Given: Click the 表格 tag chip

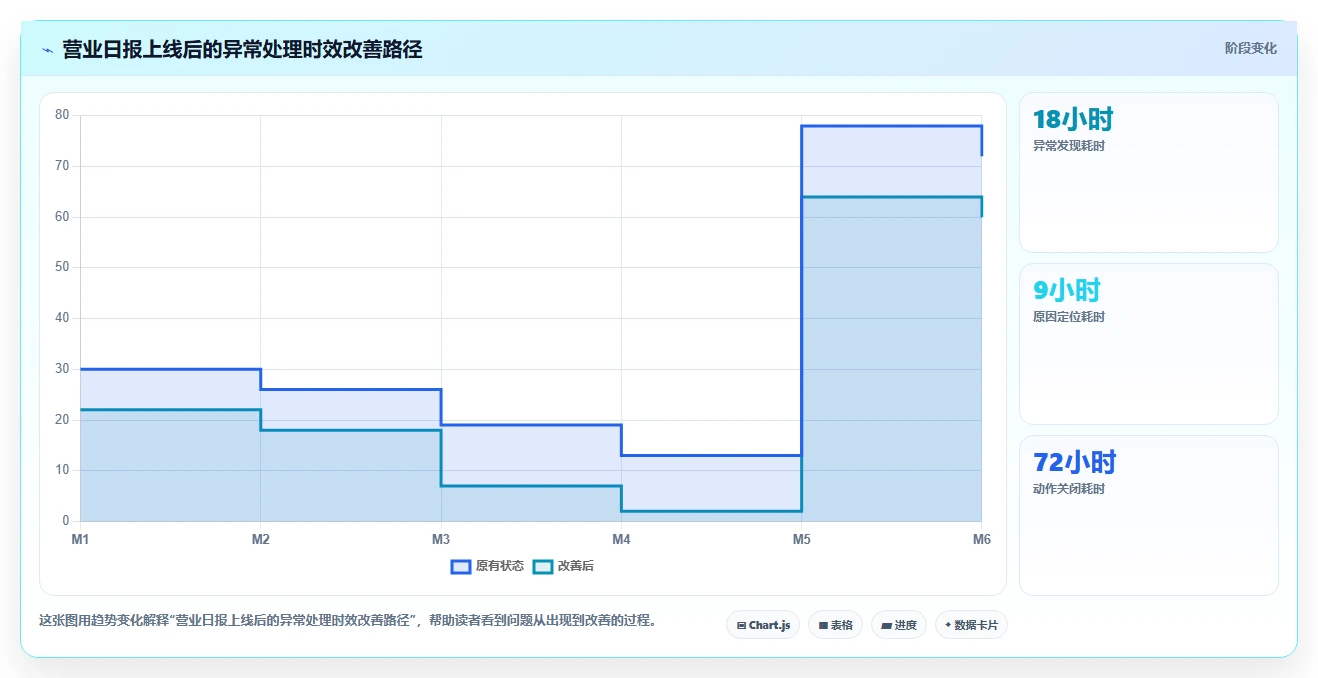Looking at the screenshot, I should 835,625.
